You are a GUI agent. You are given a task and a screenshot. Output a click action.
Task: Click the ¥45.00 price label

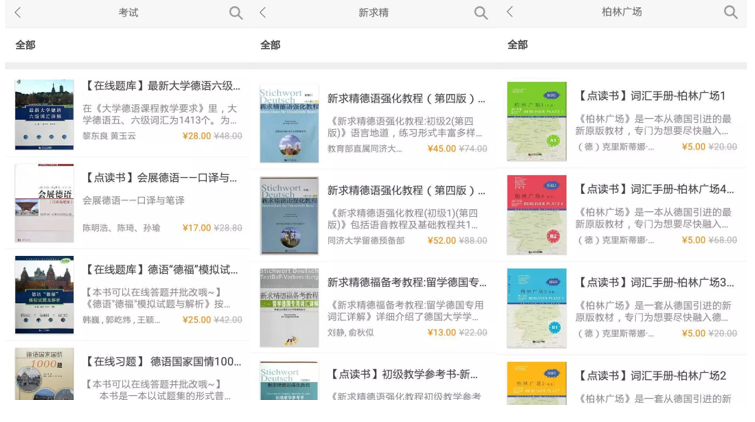tap(442, 149)
